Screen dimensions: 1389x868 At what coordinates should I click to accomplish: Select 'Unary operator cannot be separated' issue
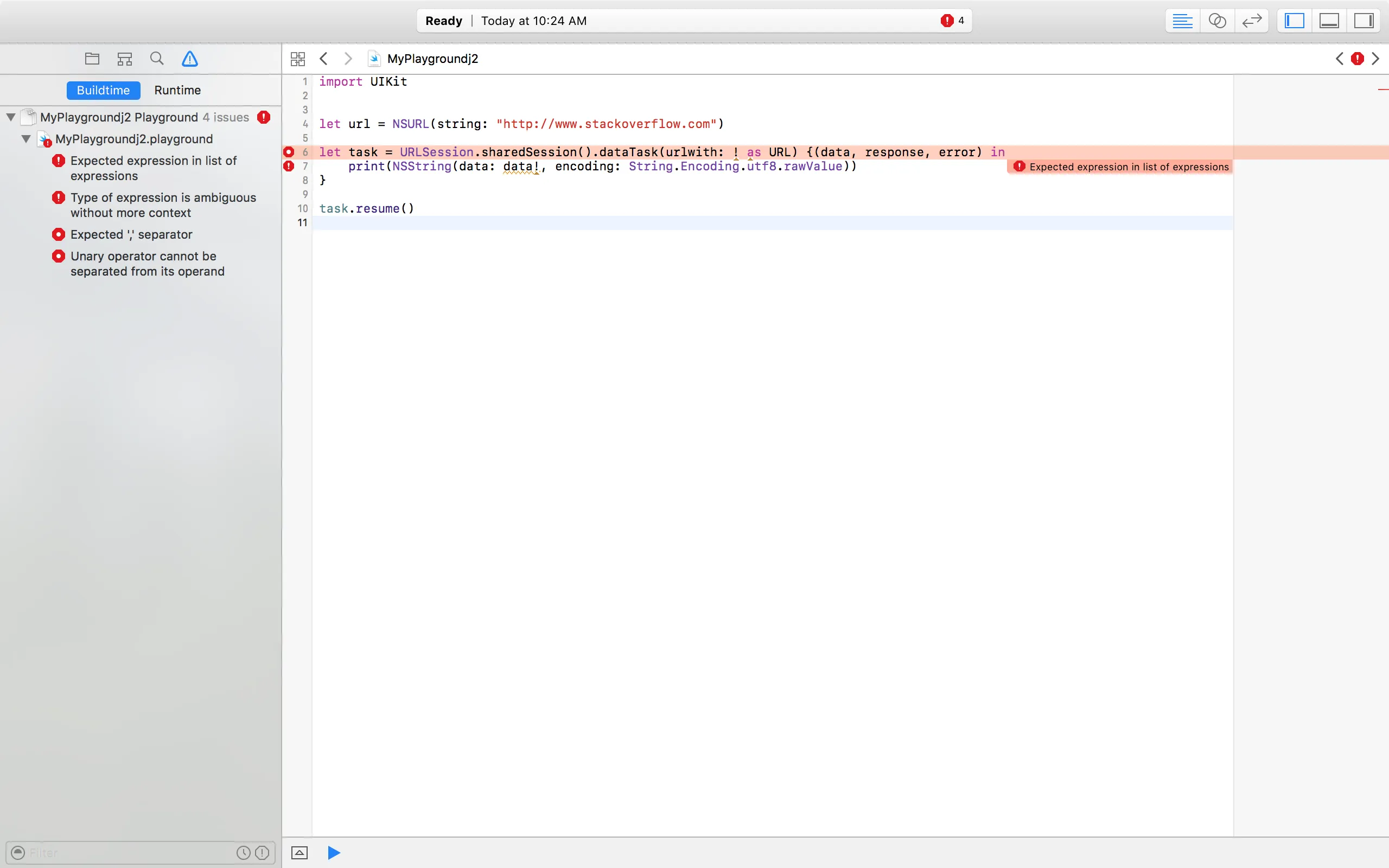147,264
